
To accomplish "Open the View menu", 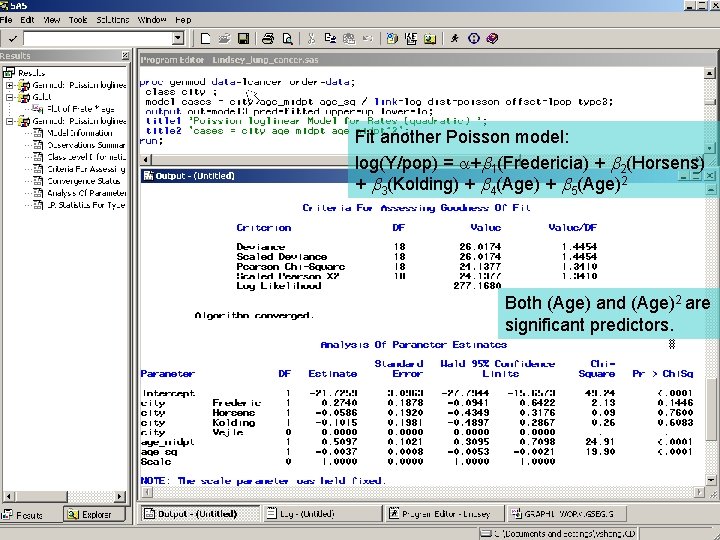I will (52, 20).
